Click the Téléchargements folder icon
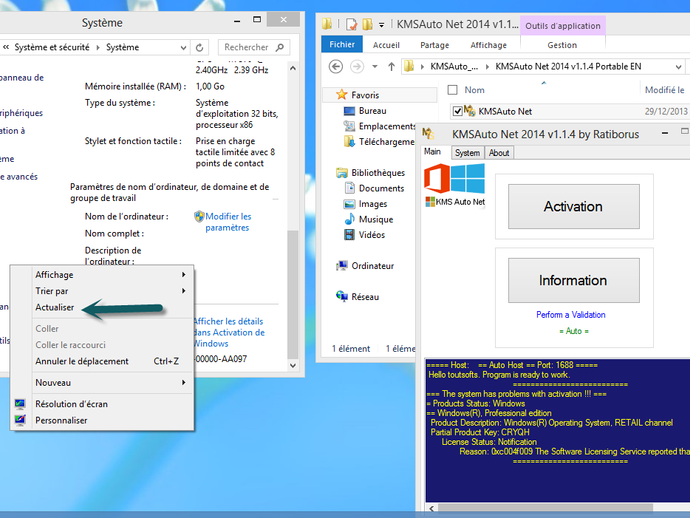Screen dimensions: 690x518 [x=349, y=141]
